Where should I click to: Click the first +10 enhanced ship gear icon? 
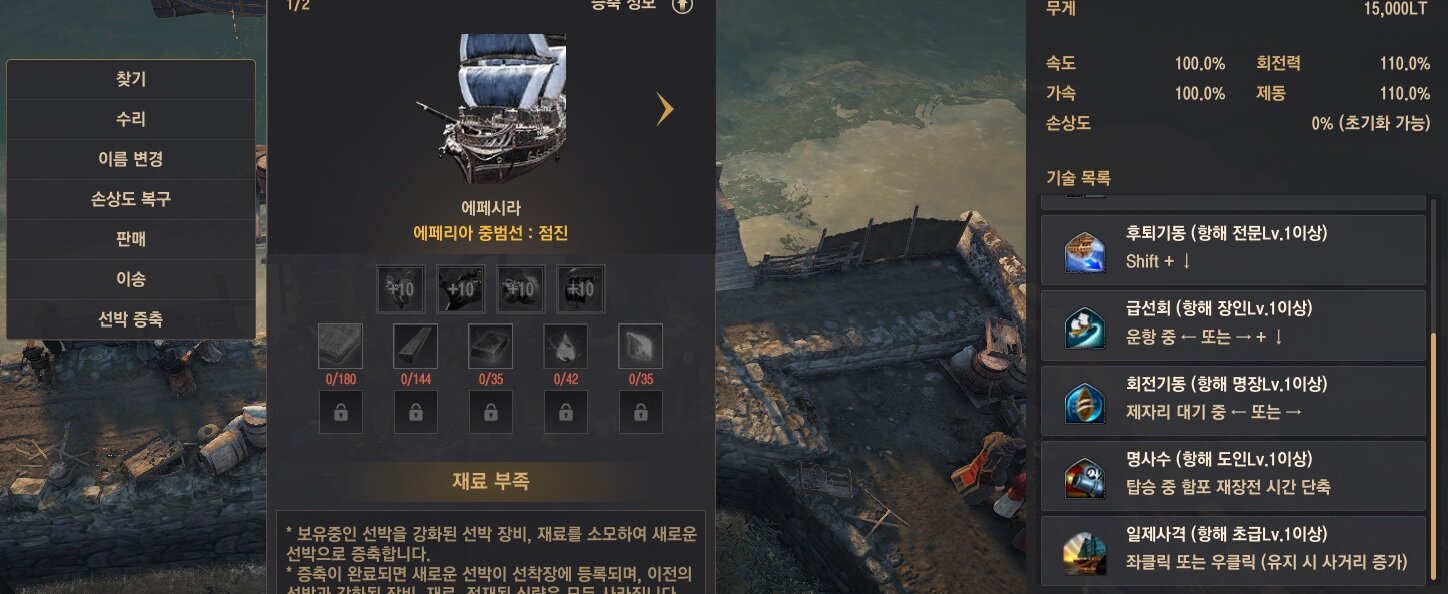pyautogui.click(x=400, y=289)
